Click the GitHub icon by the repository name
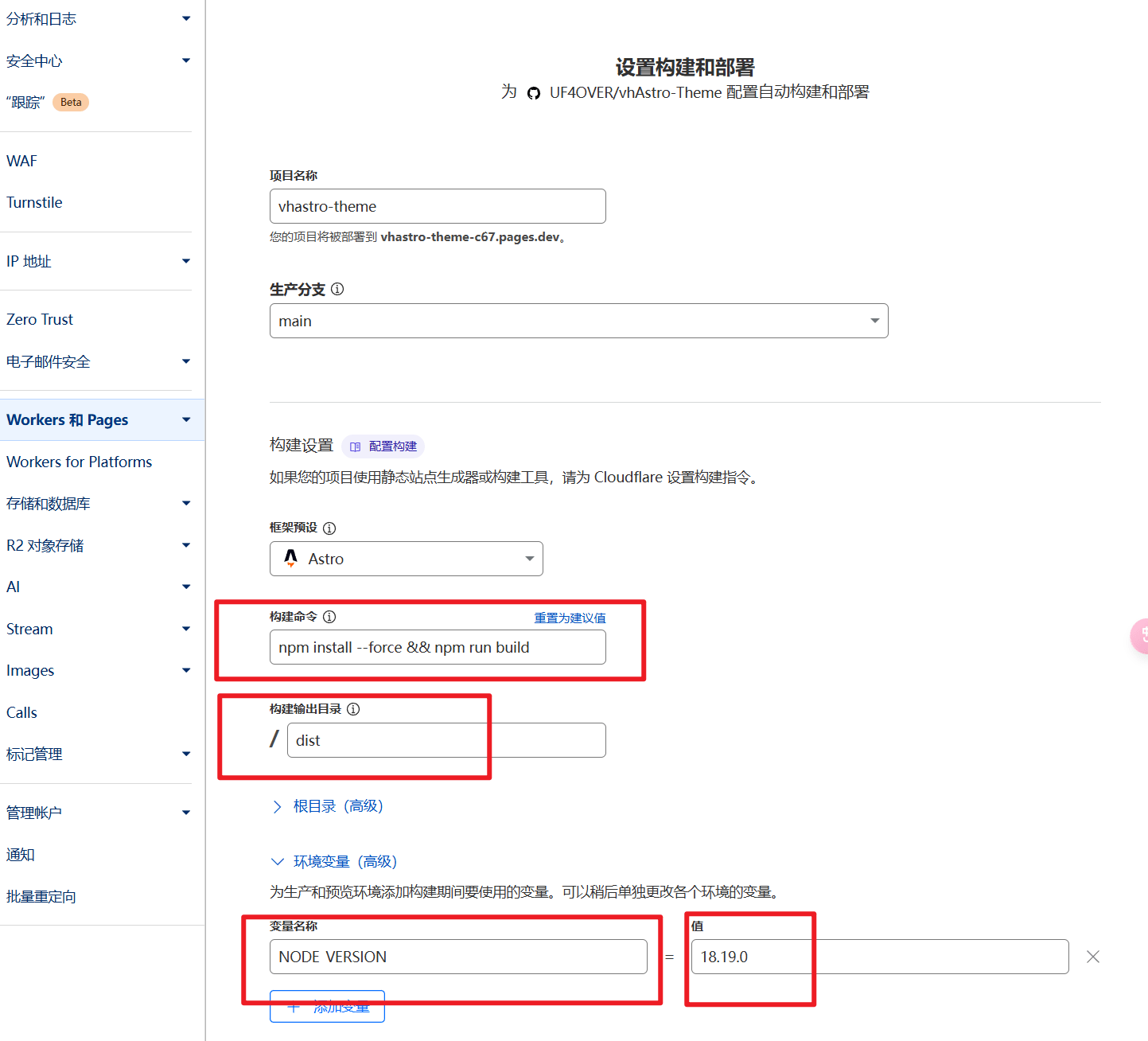The width and height of the screenshot is (1148, 1041). click(x=534, y=93)
